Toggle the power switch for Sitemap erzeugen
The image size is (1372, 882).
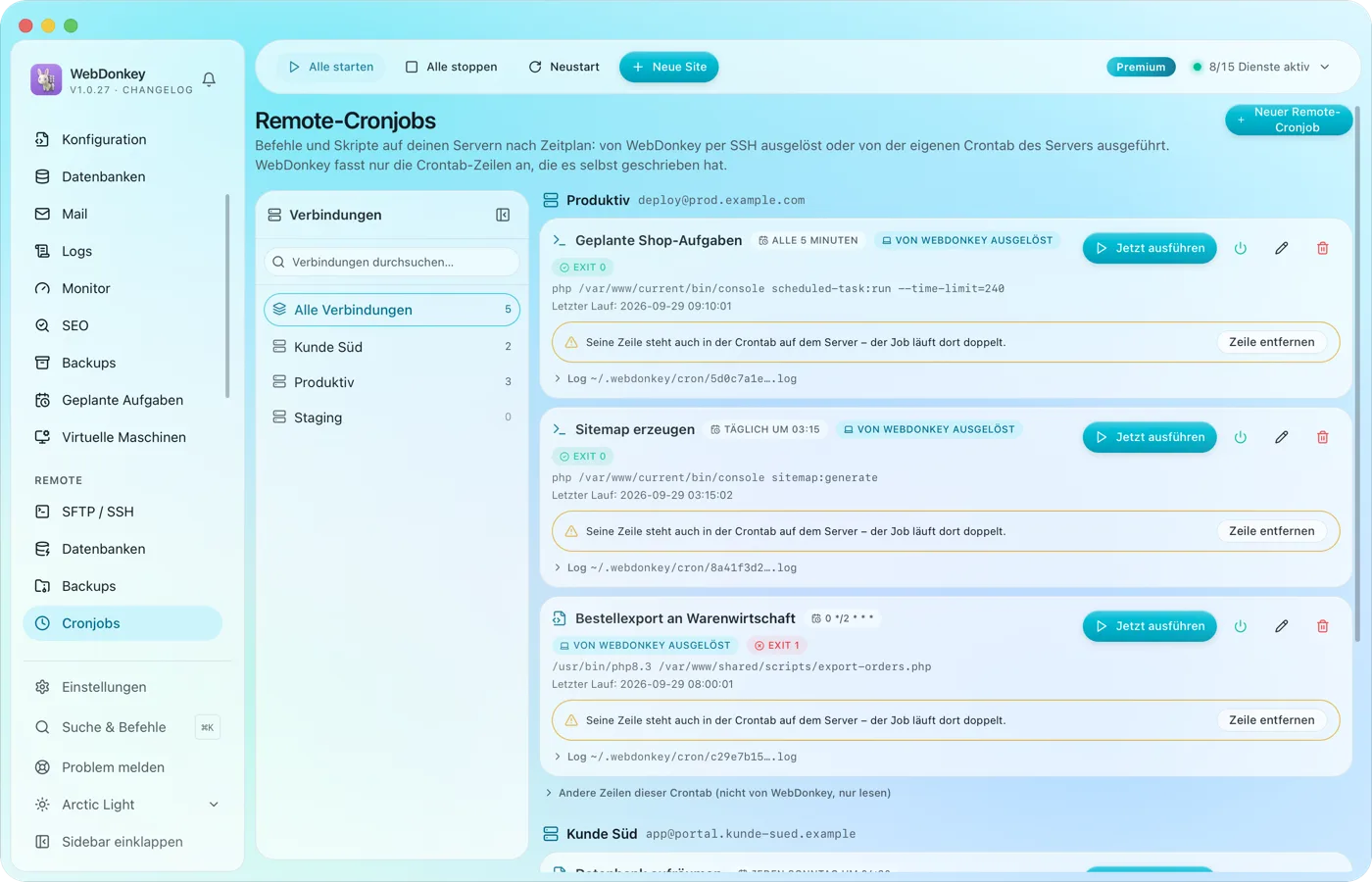click(x=1240, y=437)
